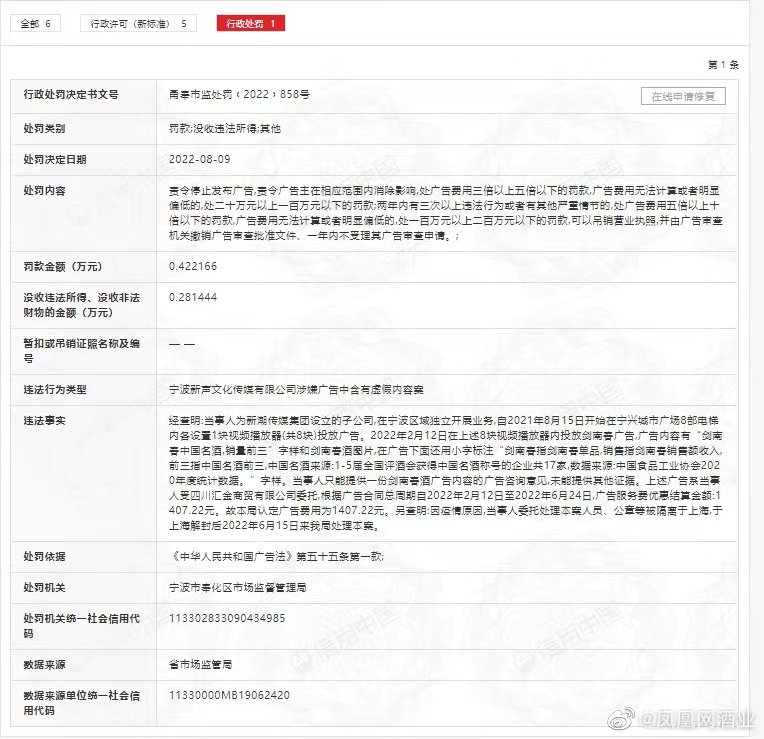Image resolution: width=764 pixels, height=739 pixels.
Task: Click the 罚款金额（万元） label
Action: point(63,266)
